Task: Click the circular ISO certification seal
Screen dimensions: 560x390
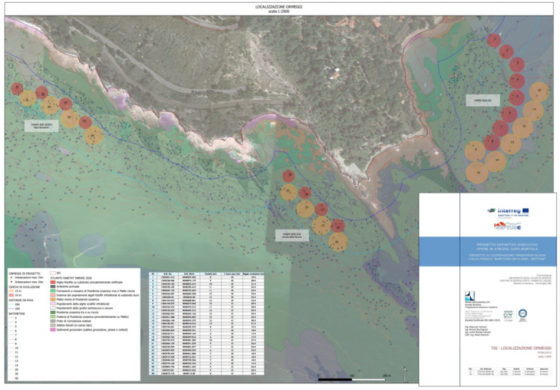Action: 523,315
